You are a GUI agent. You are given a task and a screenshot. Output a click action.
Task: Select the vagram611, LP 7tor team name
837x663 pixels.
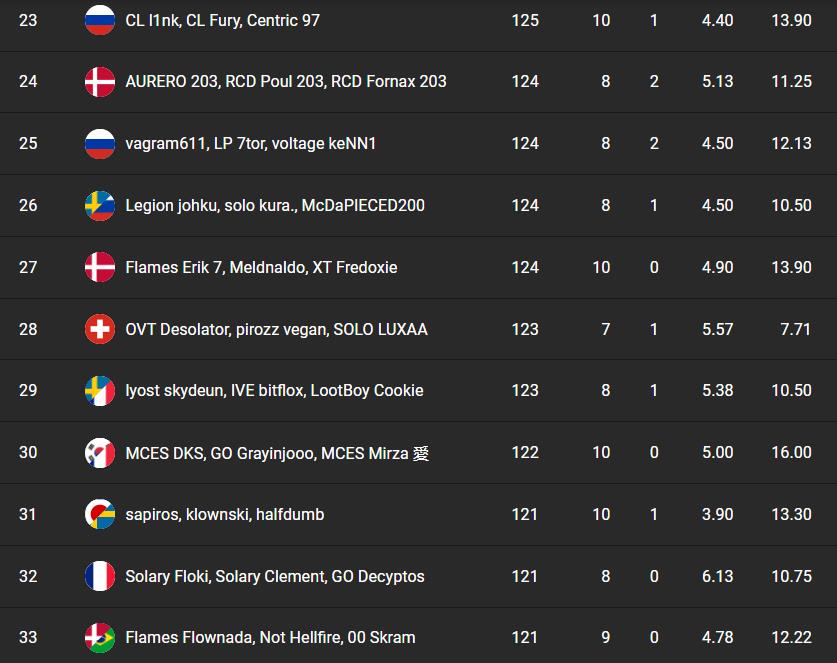[x=251, y=144]
